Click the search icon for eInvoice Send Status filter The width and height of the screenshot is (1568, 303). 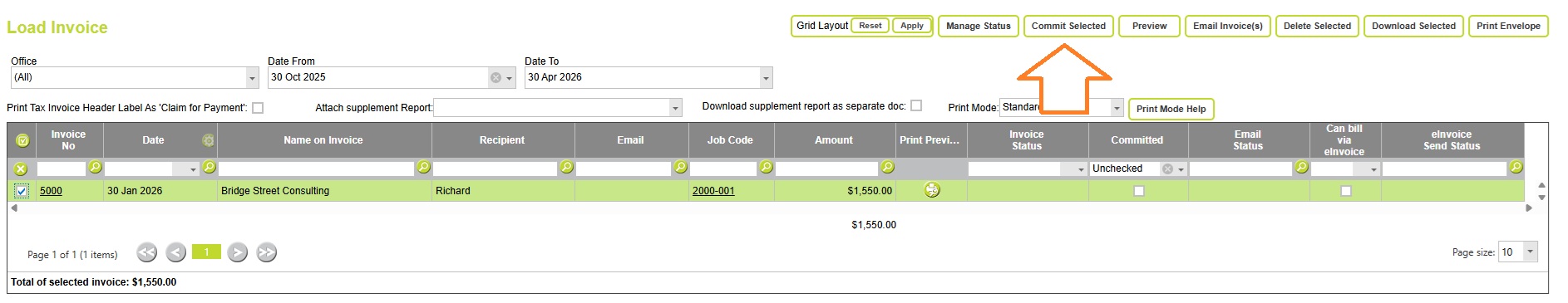(1516, 168)
